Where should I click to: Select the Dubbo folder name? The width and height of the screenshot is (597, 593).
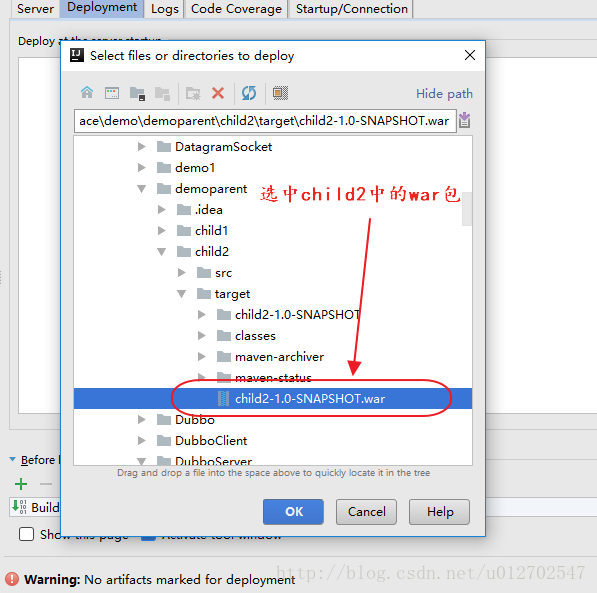pyautogui.click(x=195, y=420)
